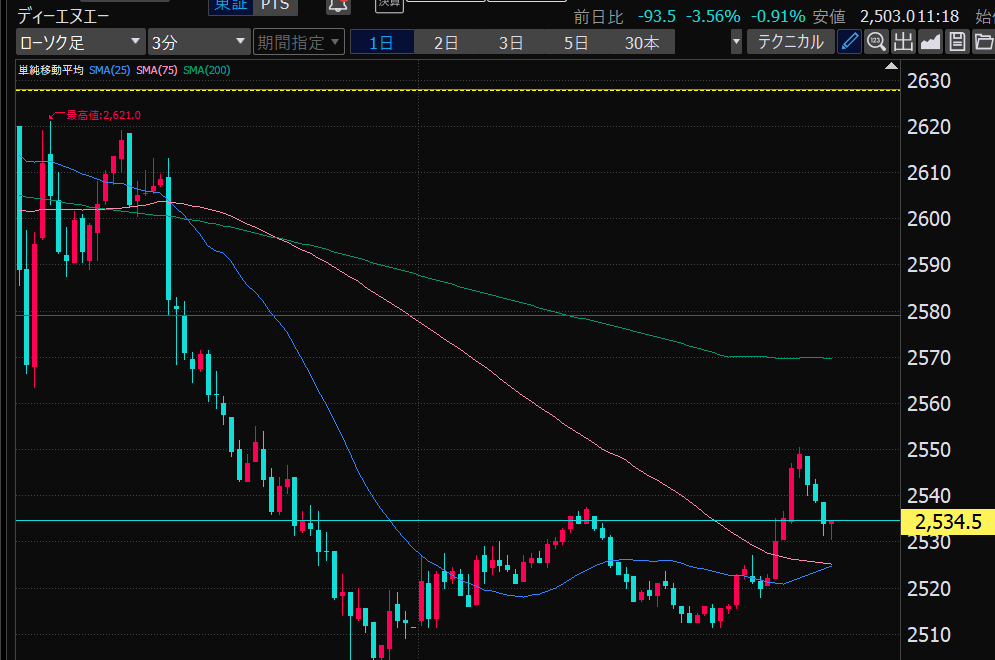Open the small arrow dropdown beside テクニカル
Image resolution: width=995 pixels, height=660 pixels.
pos(737,42)
